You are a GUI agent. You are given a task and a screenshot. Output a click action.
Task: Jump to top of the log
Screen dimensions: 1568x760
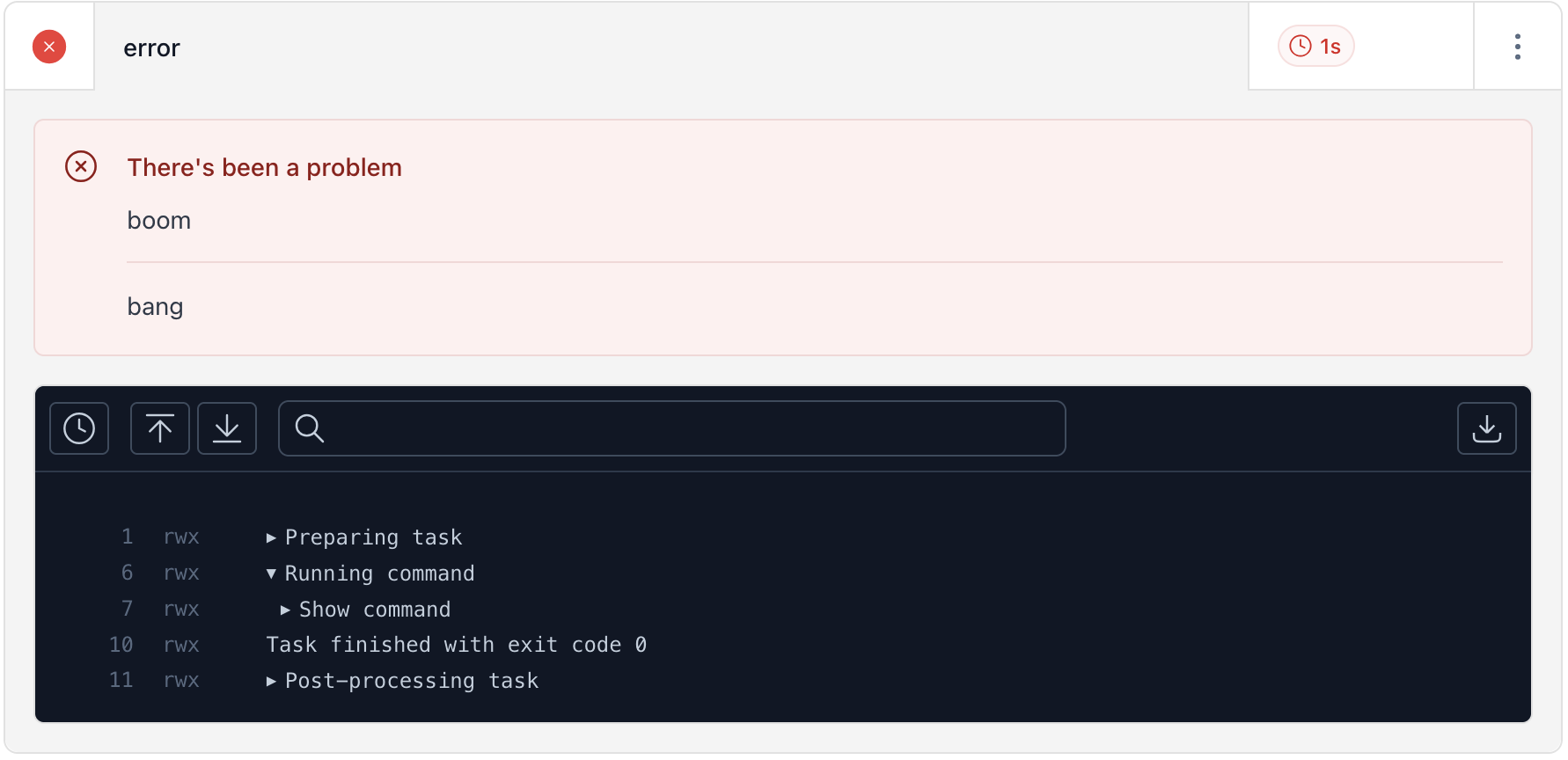[x=160, y=428]
